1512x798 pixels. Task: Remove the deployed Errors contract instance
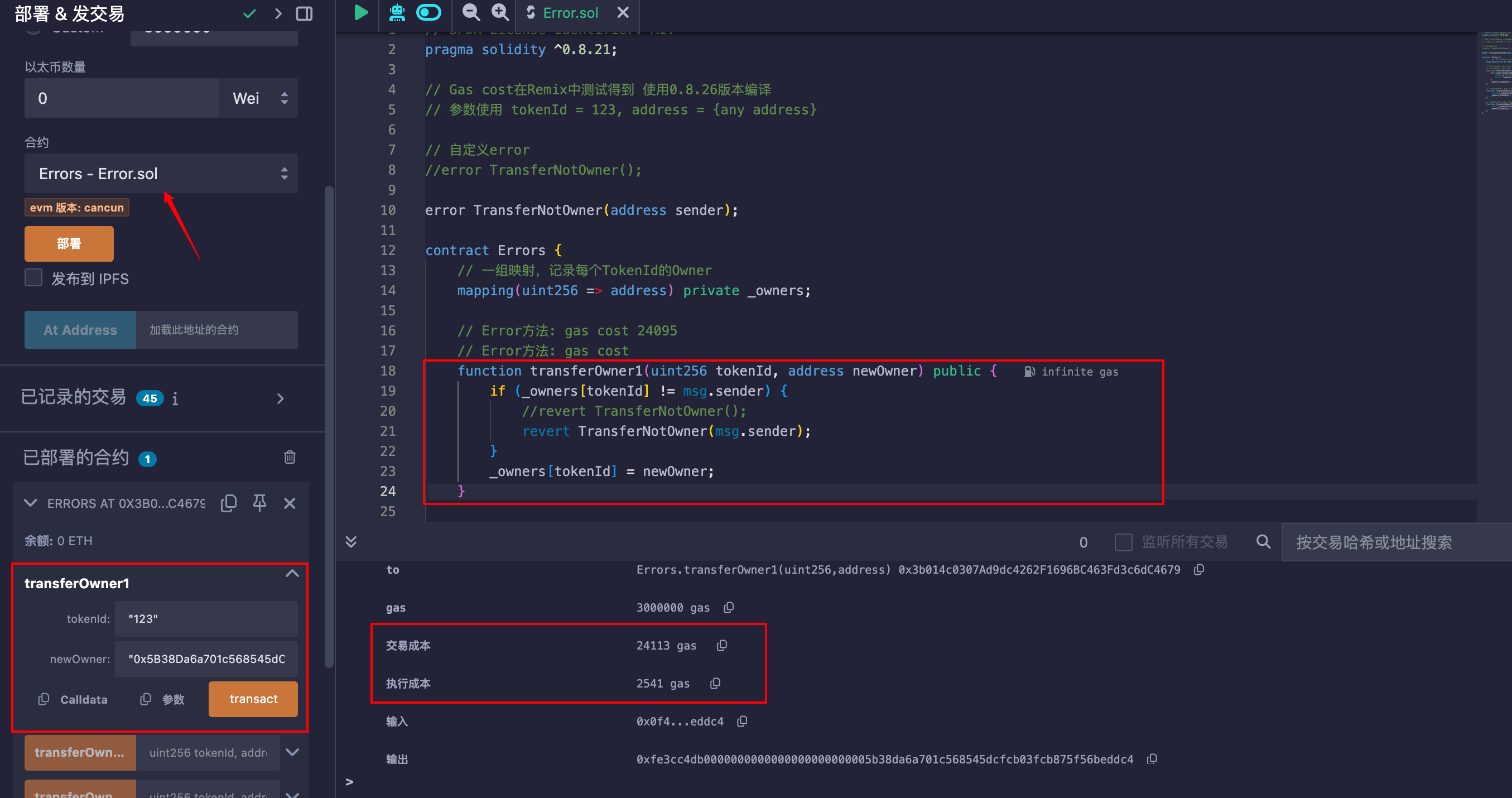(290, 503)
